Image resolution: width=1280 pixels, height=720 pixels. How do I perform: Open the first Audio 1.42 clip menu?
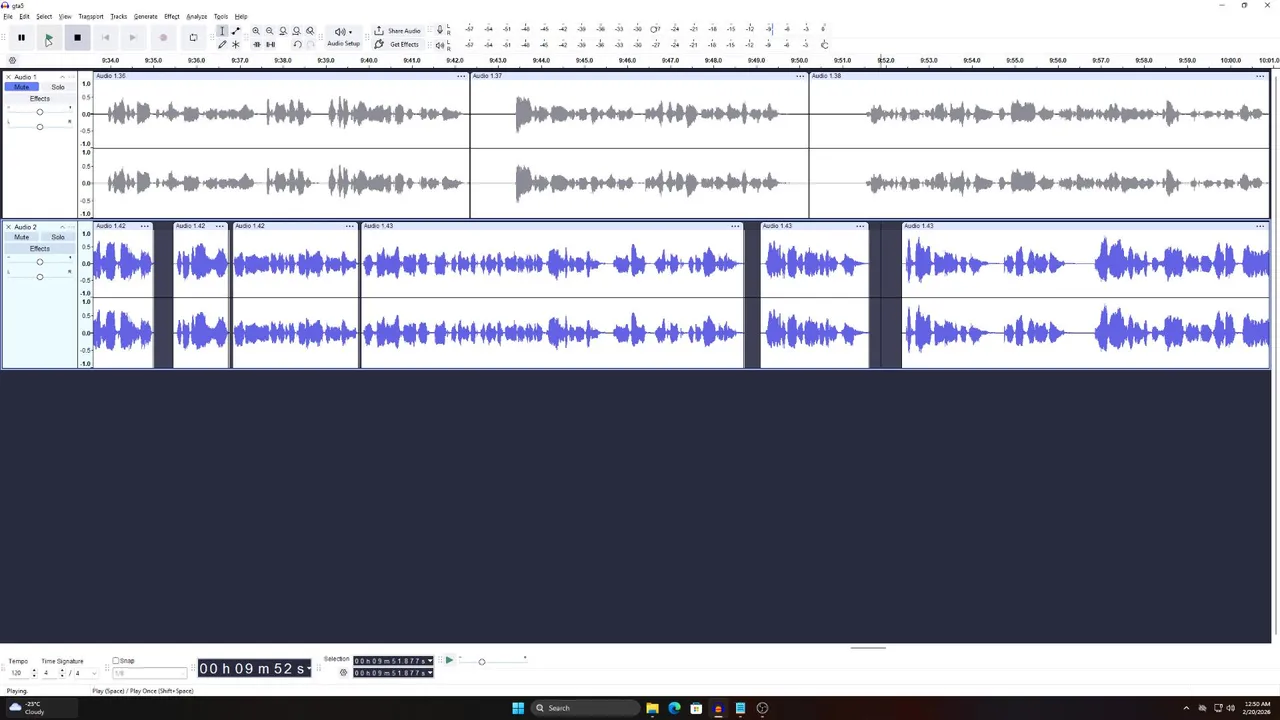point(144,226)
